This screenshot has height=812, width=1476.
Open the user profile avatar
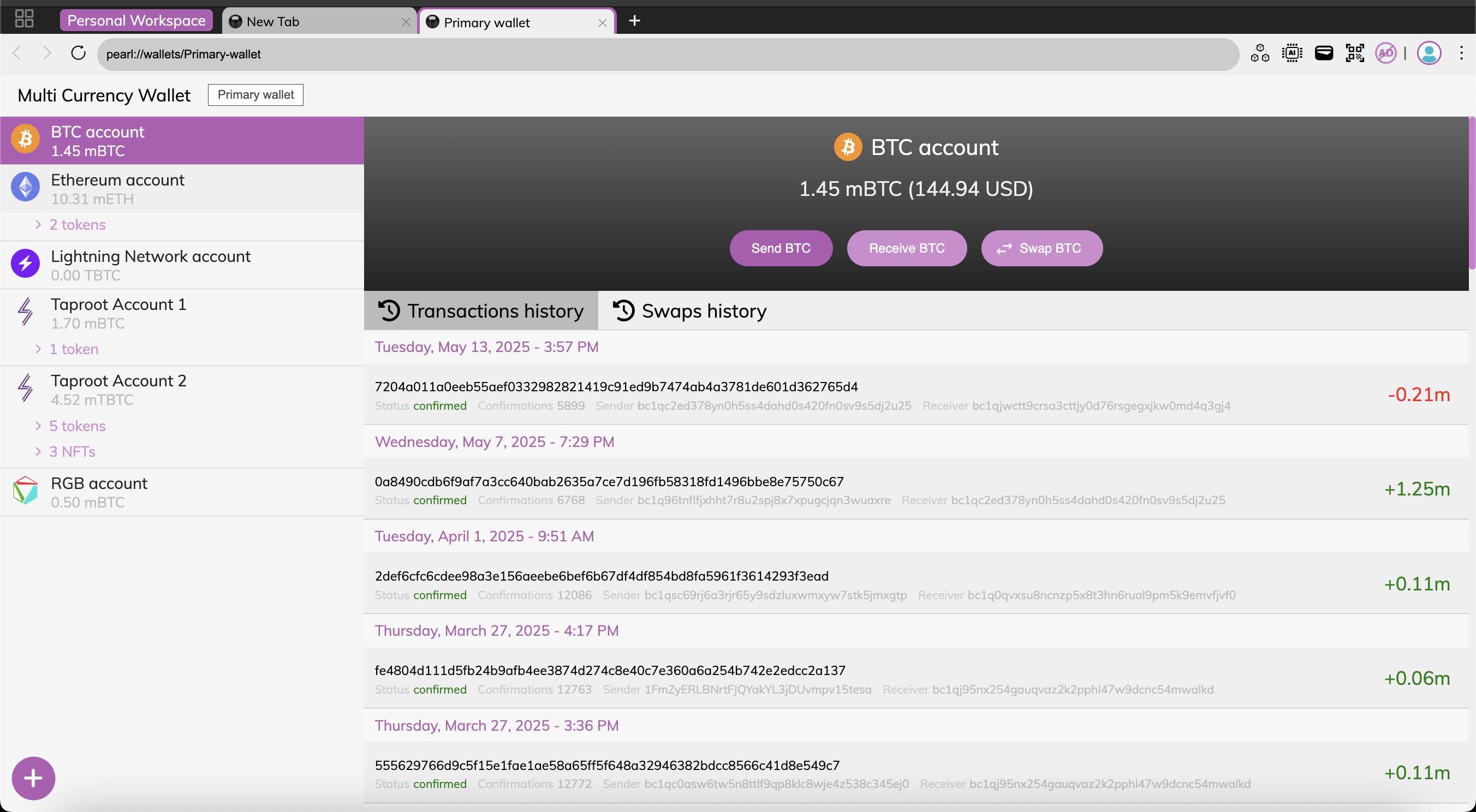(x=1429, y=54)
